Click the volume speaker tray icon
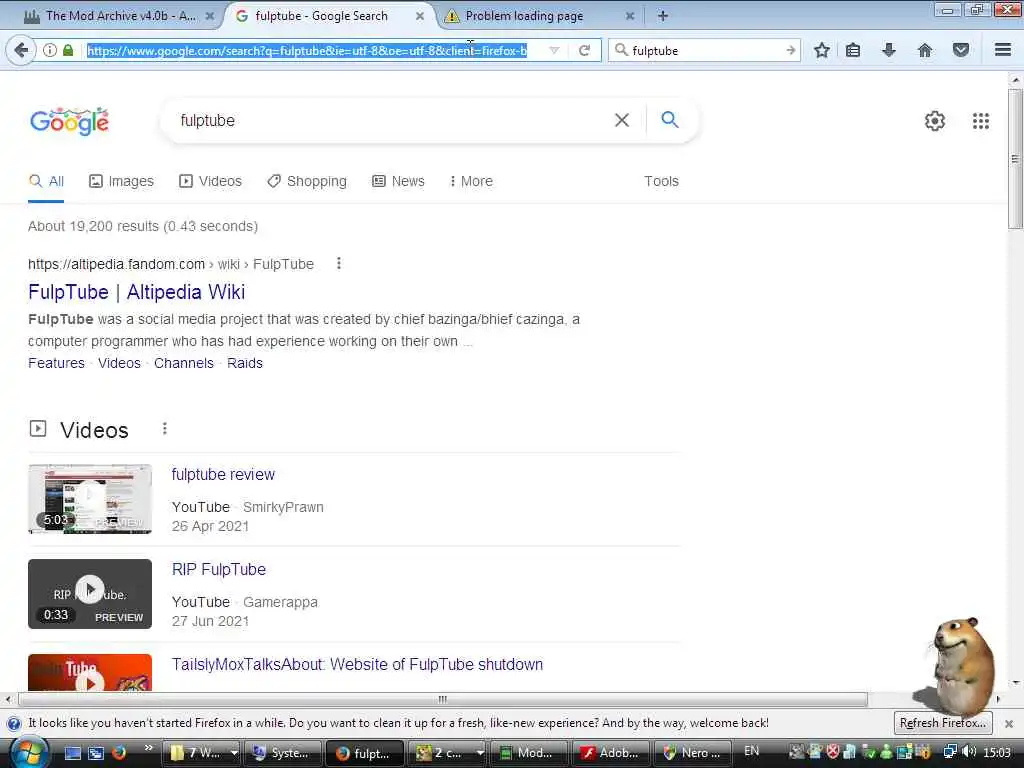This screenshot has width=1024, height=768. tap(969, 752)
